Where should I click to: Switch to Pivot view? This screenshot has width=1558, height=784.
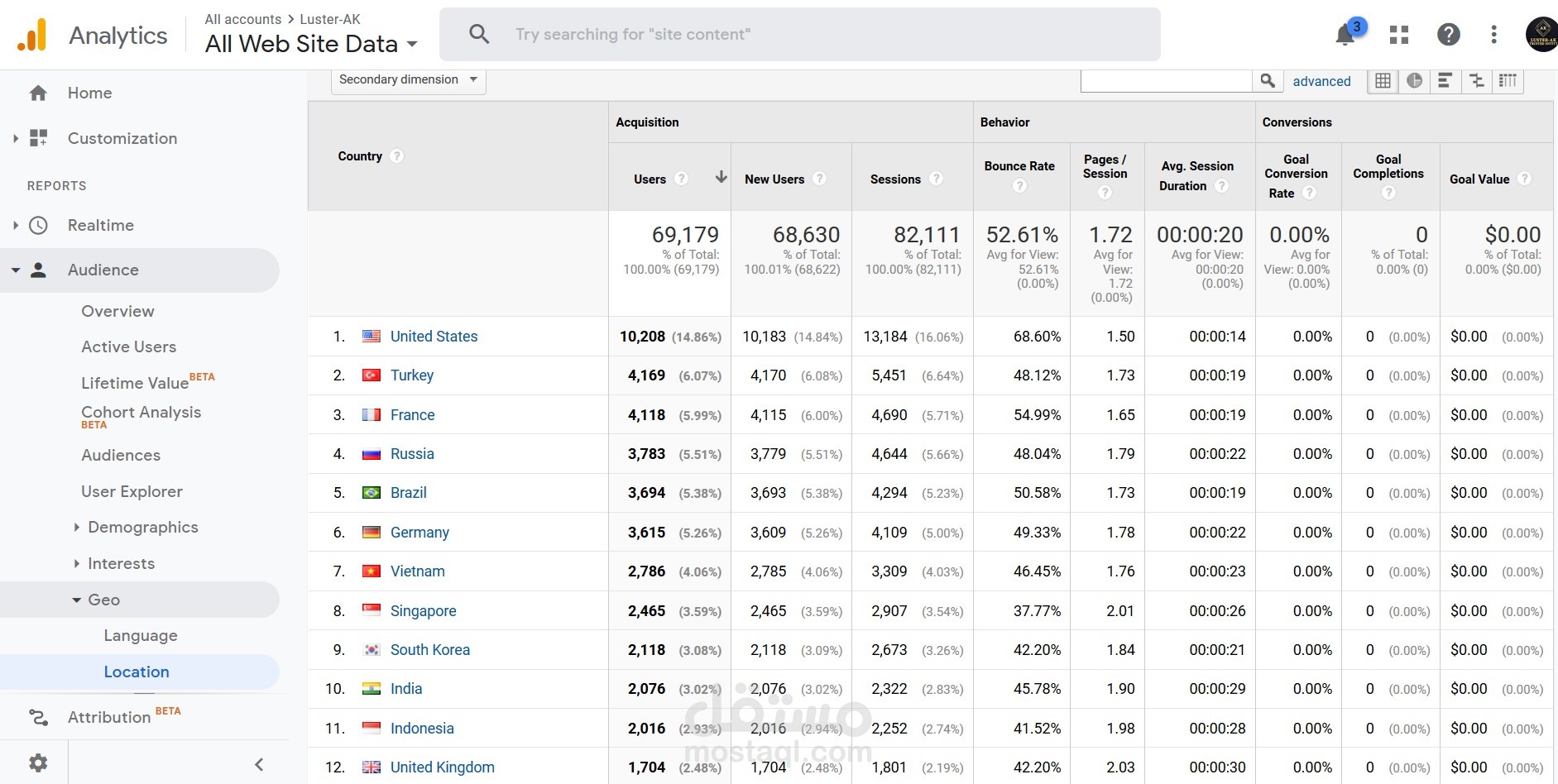[x=1508, y=80]
